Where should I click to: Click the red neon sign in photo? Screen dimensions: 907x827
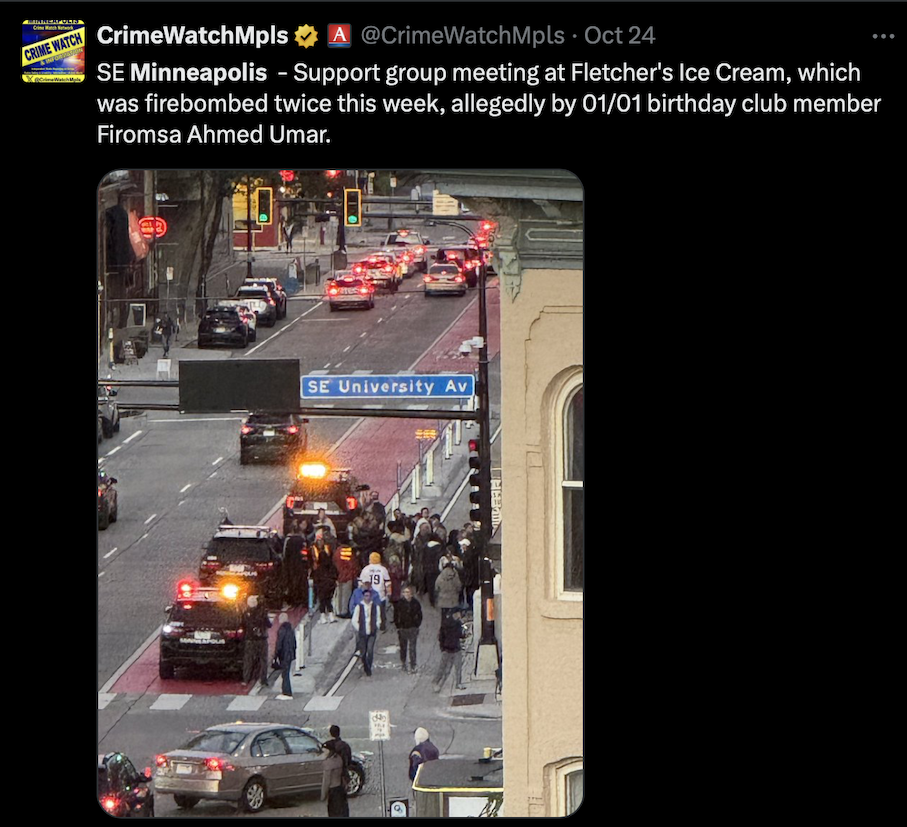152,227
